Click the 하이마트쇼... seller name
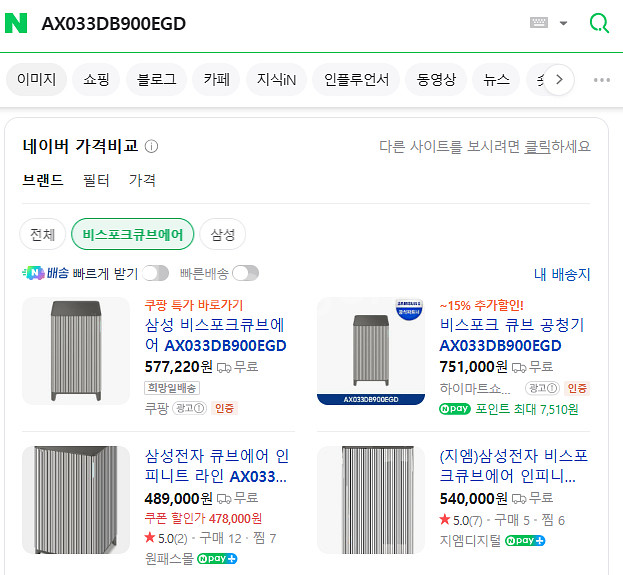Image resolution: width=623 pixels, height=575 pixels. click(x=475, y=388)
